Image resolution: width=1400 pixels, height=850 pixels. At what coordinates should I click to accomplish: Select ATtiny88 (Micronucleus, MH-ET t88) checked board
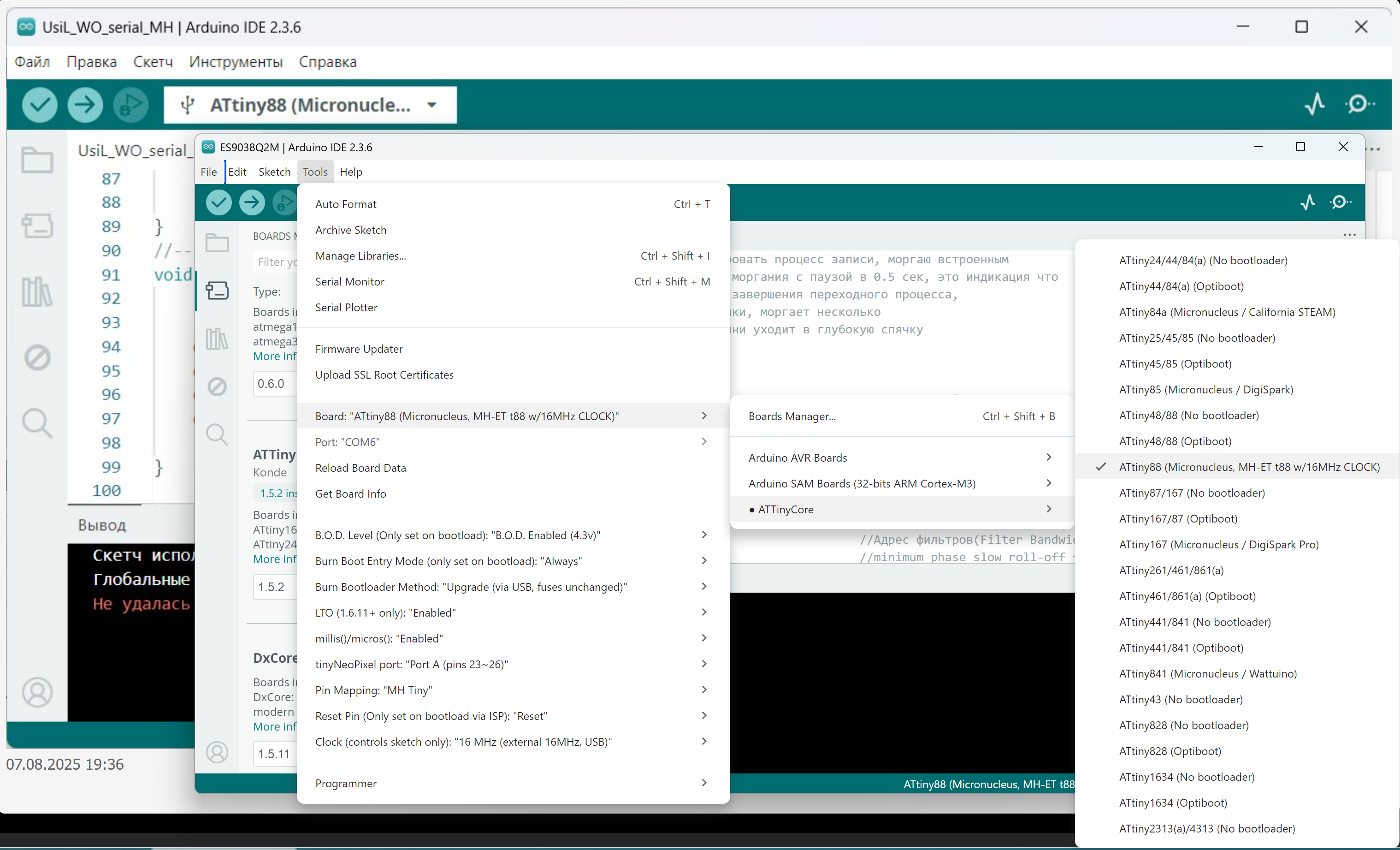[x=1237, y=467]
